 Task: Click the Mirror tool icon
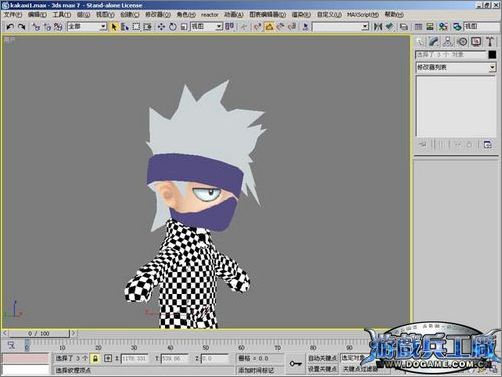(x=378, y=27)
